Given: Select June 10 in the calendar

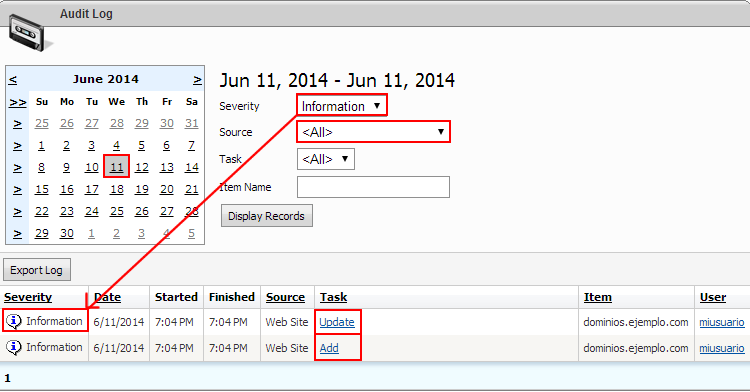Looking at the screenshot, I should click(x=92, y=167).
